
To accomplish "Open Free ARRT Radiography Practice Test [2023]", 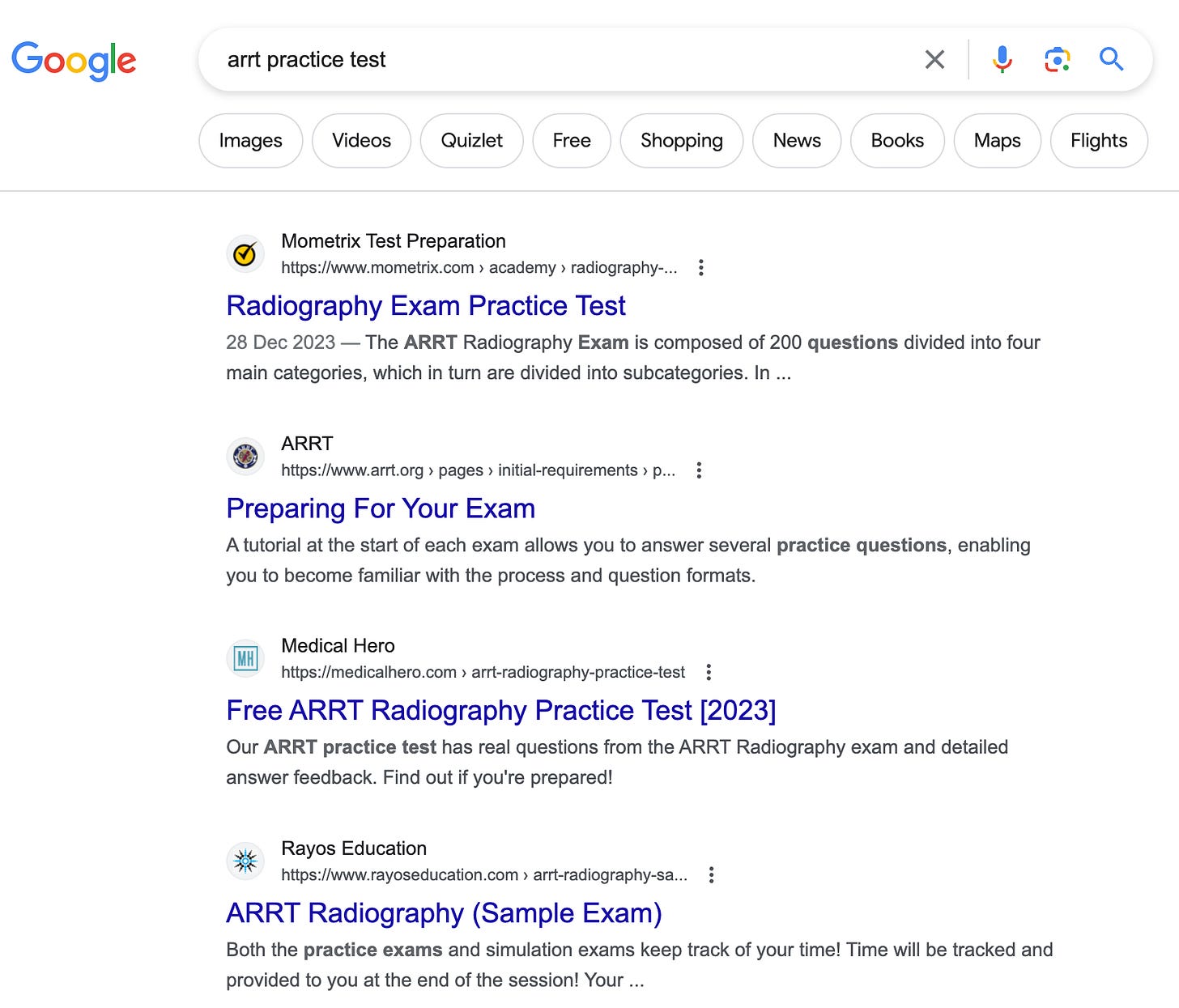I will tap(501, 710).
